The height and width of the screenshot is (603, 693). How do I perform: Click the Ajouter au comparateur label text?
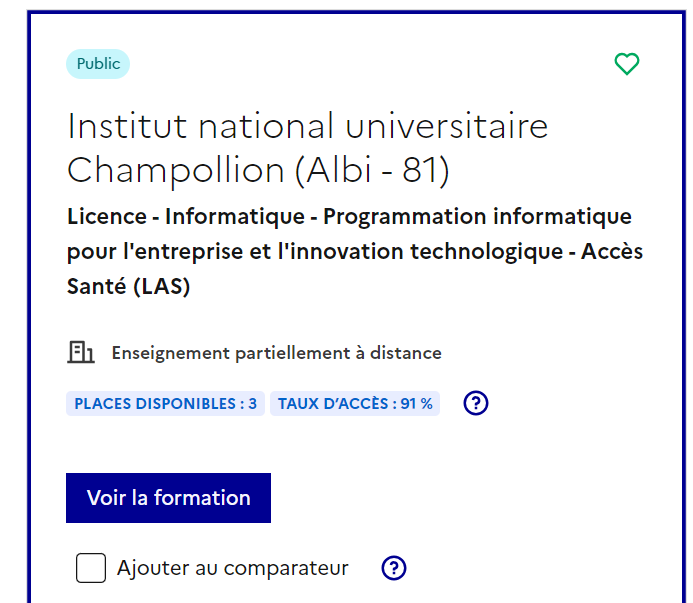232,568
